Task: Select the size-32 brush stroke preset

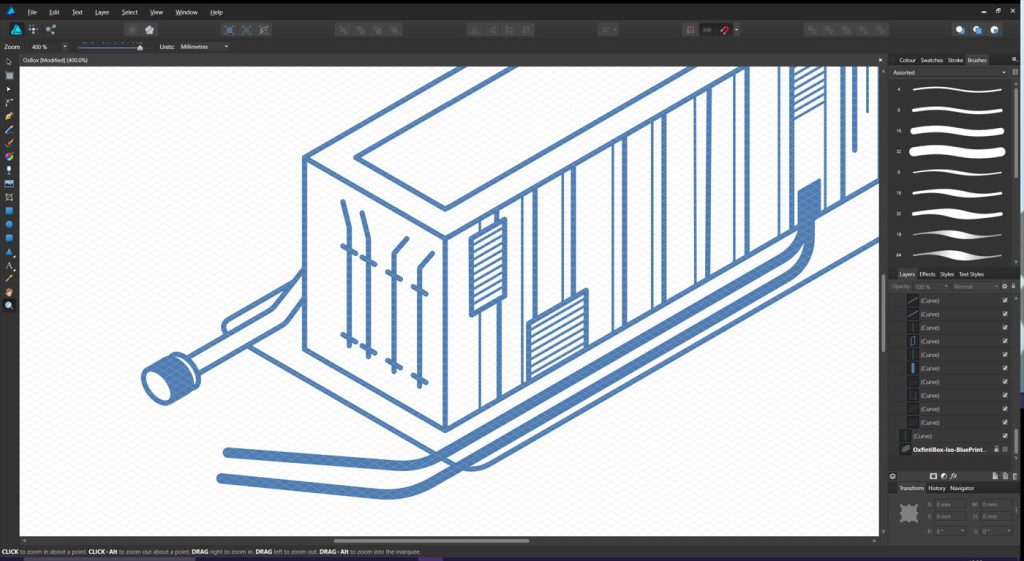Action: point(958,151)
